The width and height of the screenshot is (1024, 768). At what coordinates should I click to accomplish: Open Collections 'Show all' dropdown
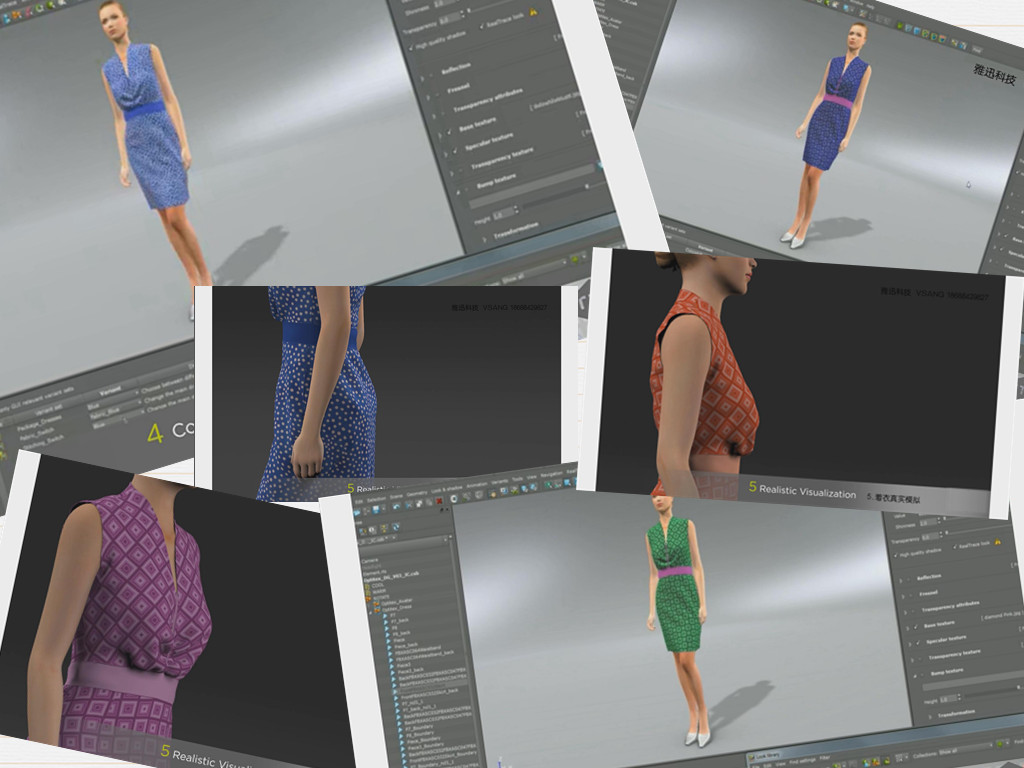(x=965, y=749)
